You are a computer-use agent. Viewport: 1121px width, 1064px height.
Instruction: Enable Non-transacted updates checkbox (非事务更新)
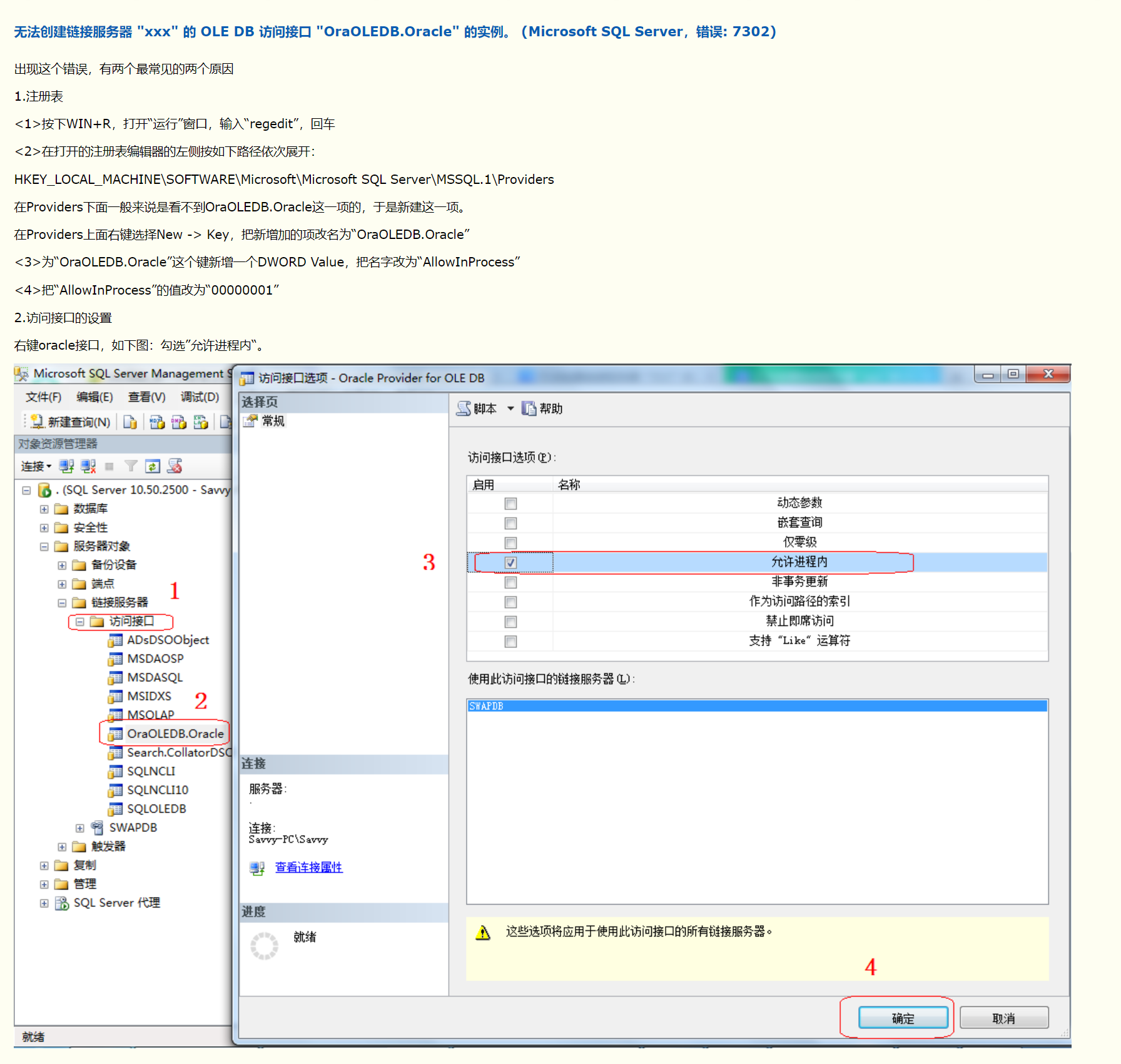click(x=510, y=582)
